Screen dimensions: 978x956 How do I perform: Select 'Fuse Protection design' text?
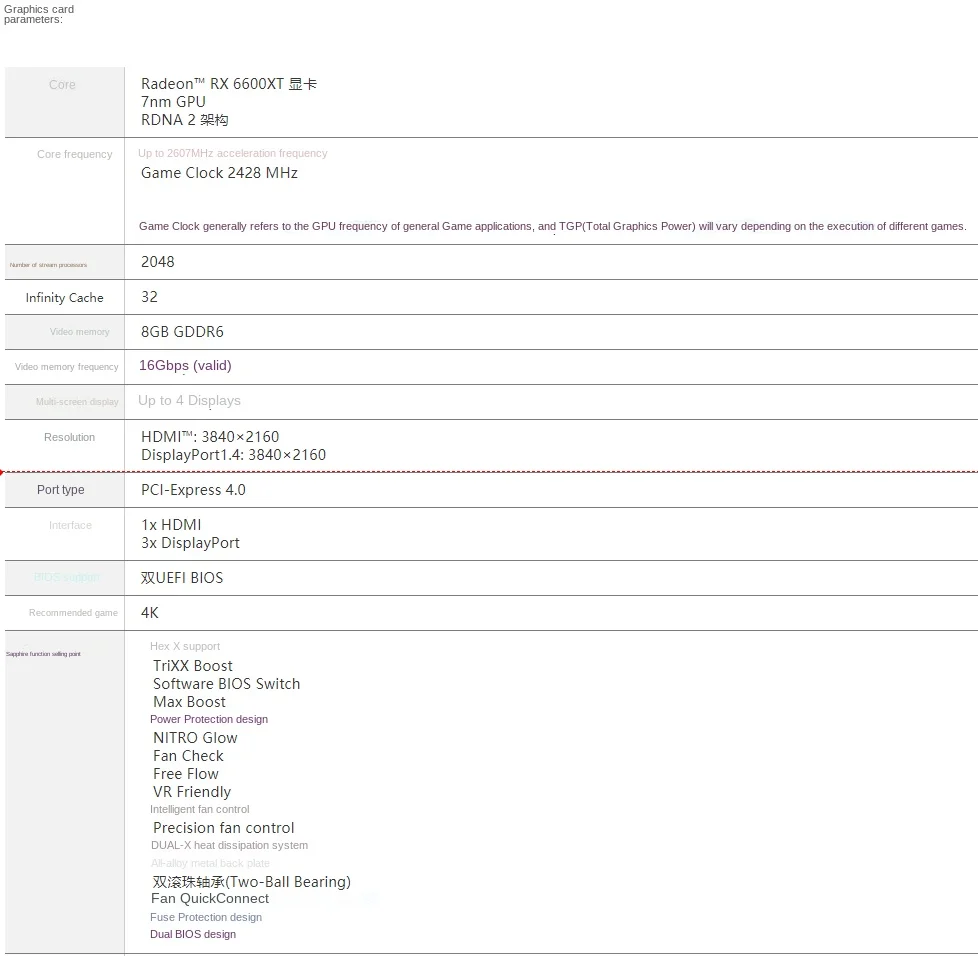point(205,917)
